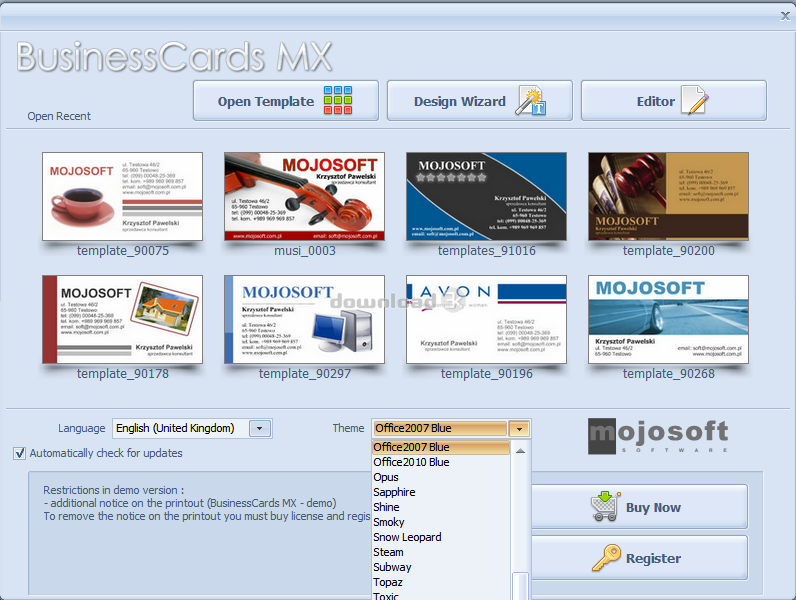Collapse the Theme dropdown arrow
796x600 pixels.
click(519, 429)
